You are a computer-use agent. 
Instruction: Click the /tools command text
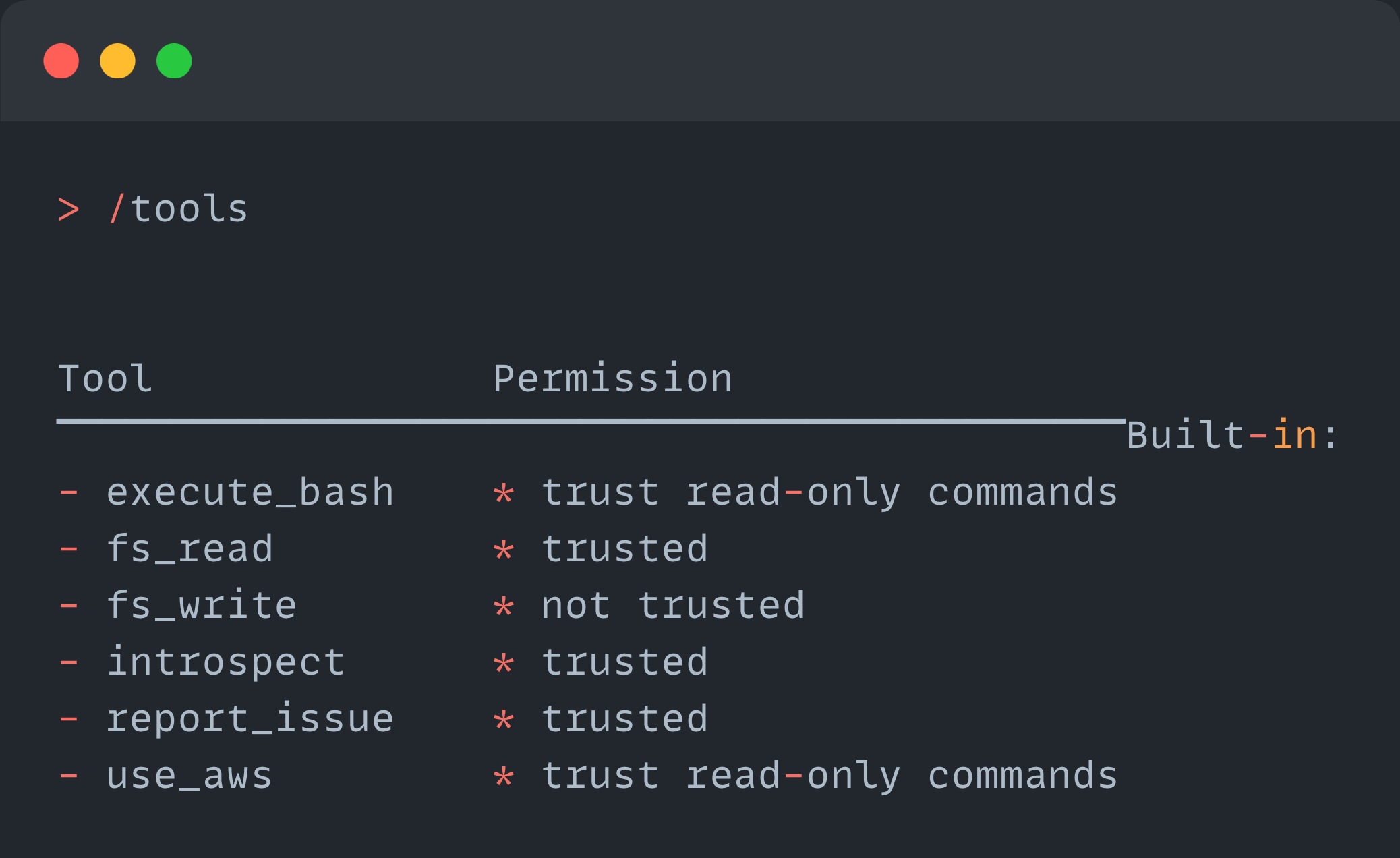coord(178,208)
